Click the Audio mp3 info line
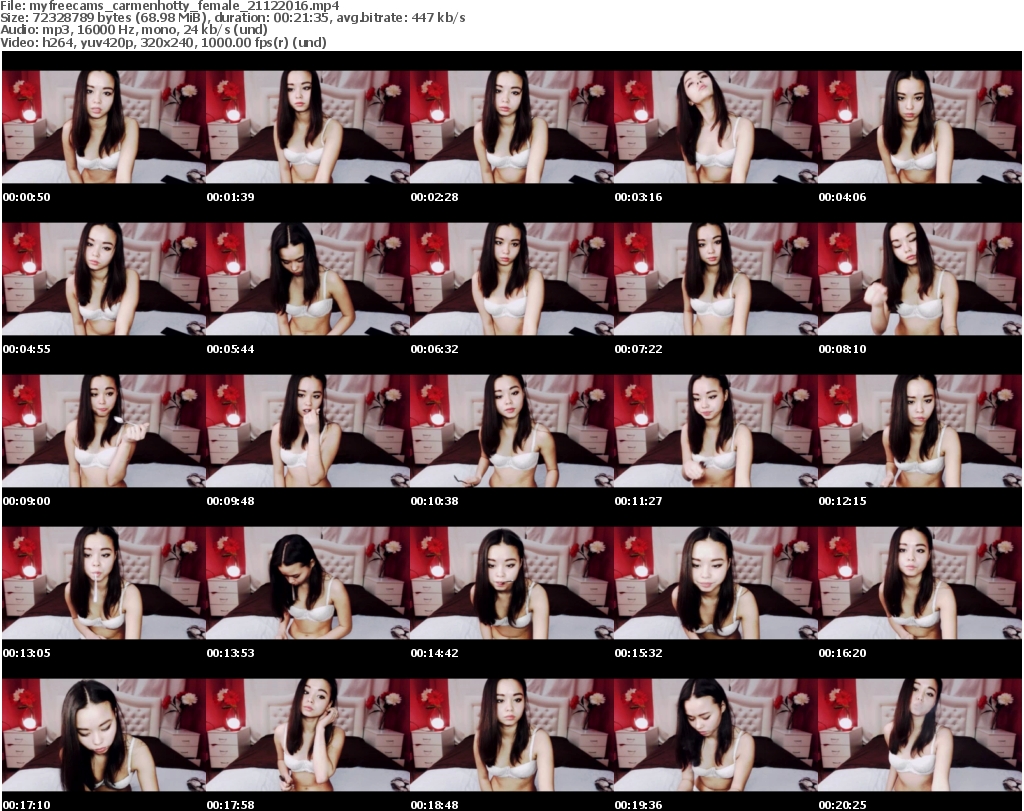 tap(134, 30)
